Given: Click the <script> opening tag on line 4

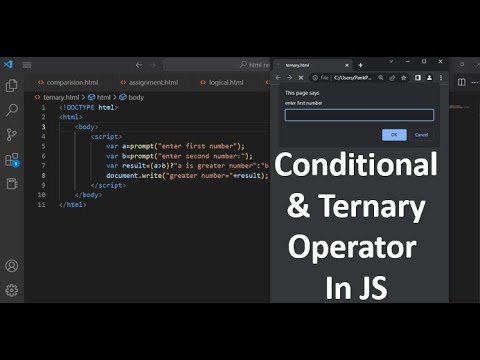Looking at the screenshot, I should pyautogui.click(x=106, y=136).
